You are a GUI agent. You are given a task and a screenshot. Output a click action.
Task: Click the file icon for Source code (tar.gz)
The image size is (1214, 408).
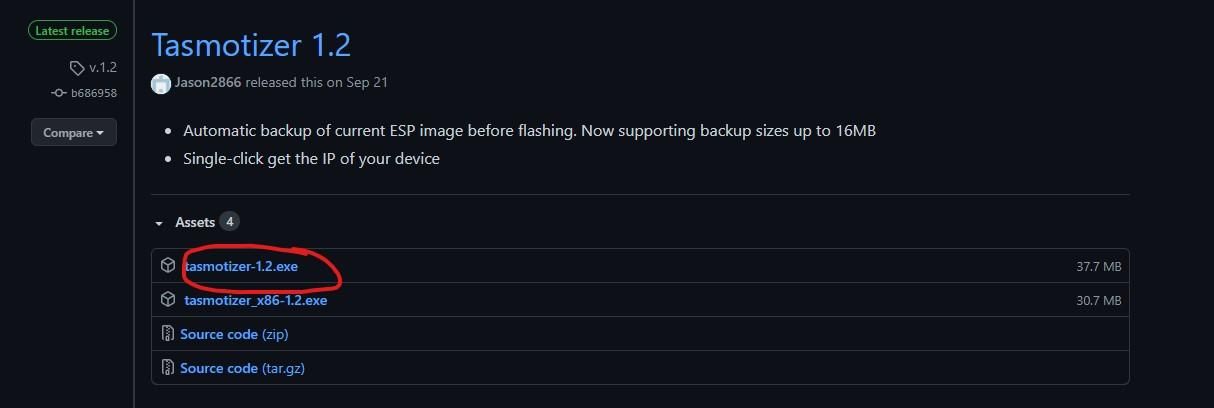click(168, 368)
